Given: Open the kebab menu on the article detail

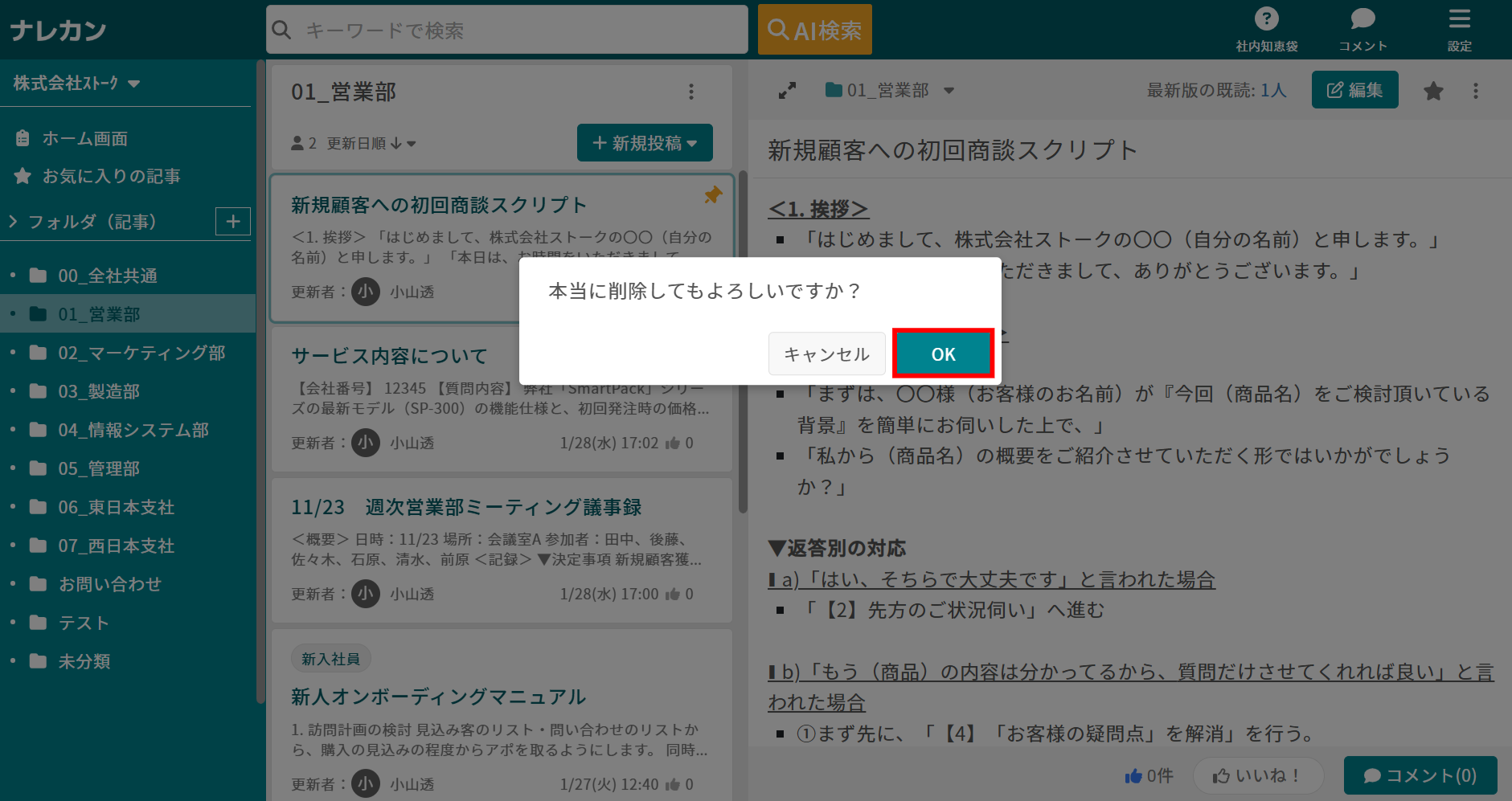Looking at the screenshot, I should tap(1476, 90).
